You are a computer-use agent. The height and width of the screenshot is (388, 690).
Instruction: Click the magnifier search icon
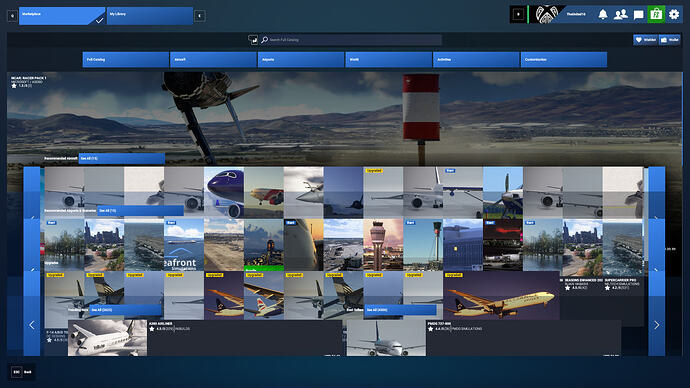(x=264, y=40)
